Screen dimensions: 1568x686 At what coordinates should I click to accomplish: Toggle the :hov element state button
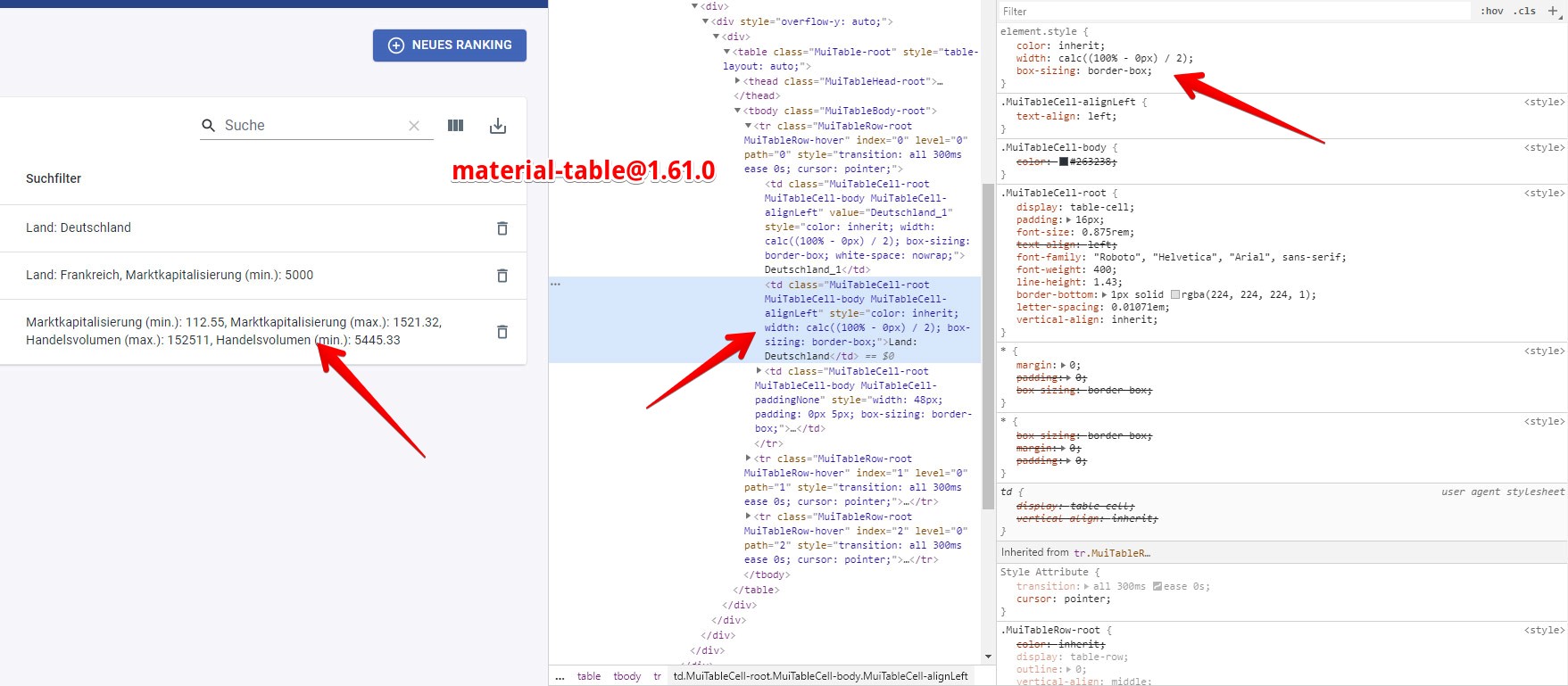[1491, 12]
